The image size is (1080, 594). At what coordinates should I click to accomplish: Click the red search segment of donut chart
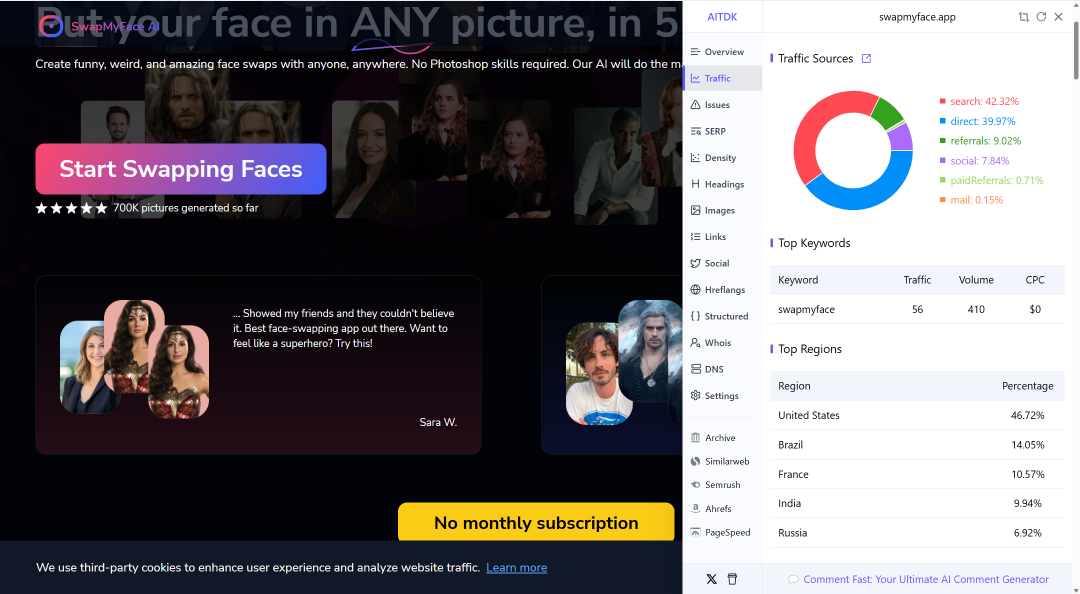click(x=811, y=131)
